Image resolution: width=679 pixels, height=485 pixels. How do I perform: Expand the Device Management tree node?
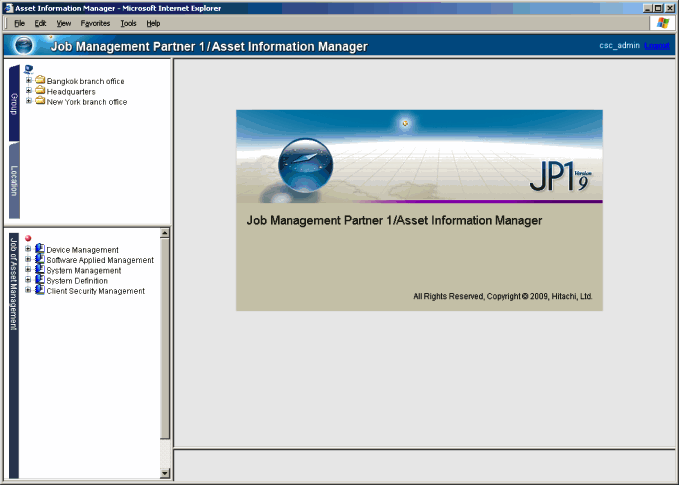pos(28,250)
